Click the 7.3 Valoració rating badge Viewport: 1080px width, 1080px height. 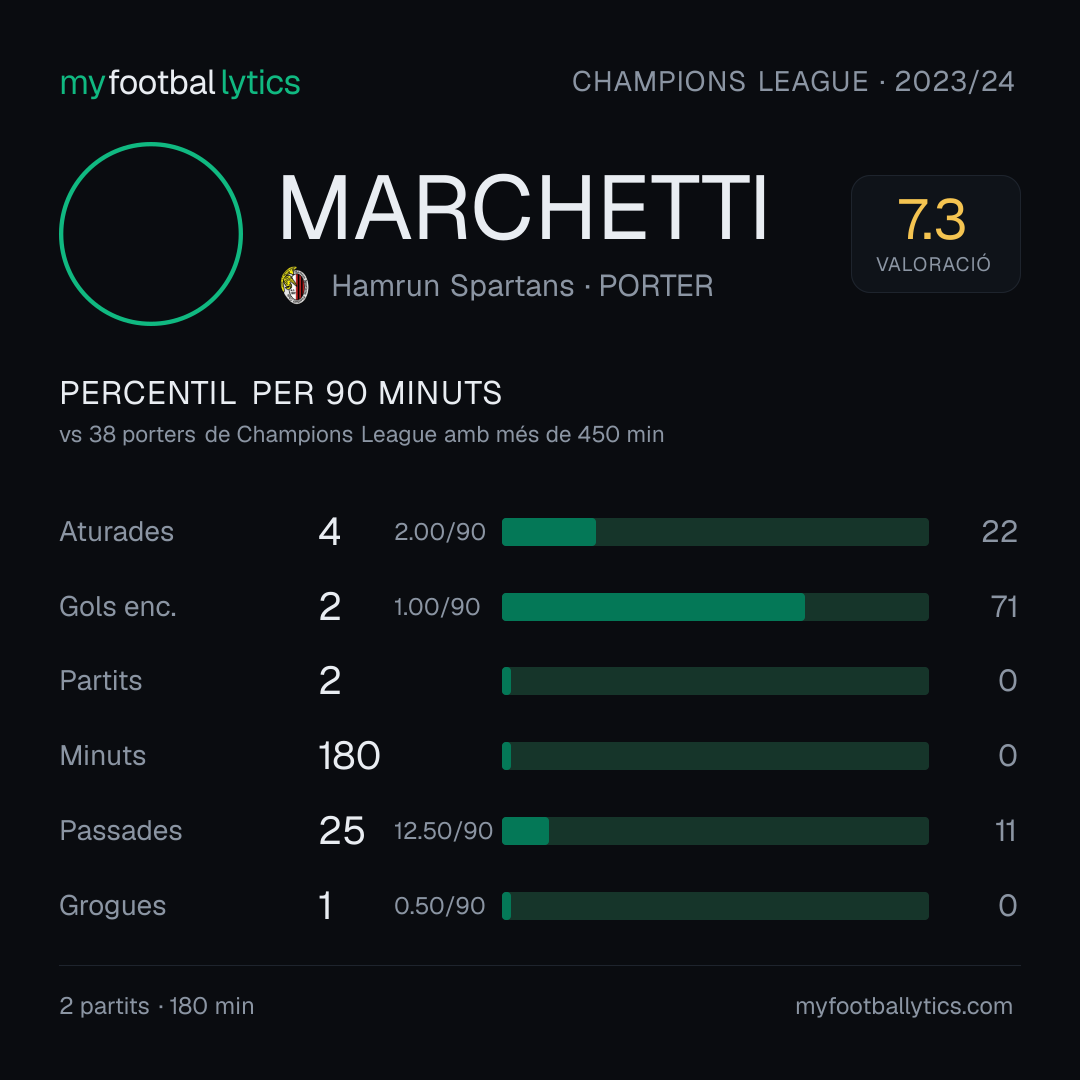click(x=935, y=233)
